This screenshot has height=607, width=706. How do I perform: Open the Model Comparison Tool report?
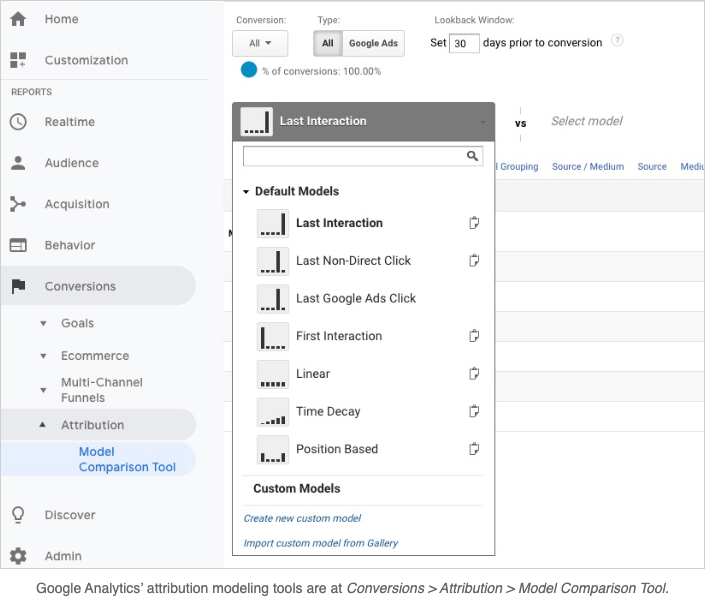pos(127,459)
